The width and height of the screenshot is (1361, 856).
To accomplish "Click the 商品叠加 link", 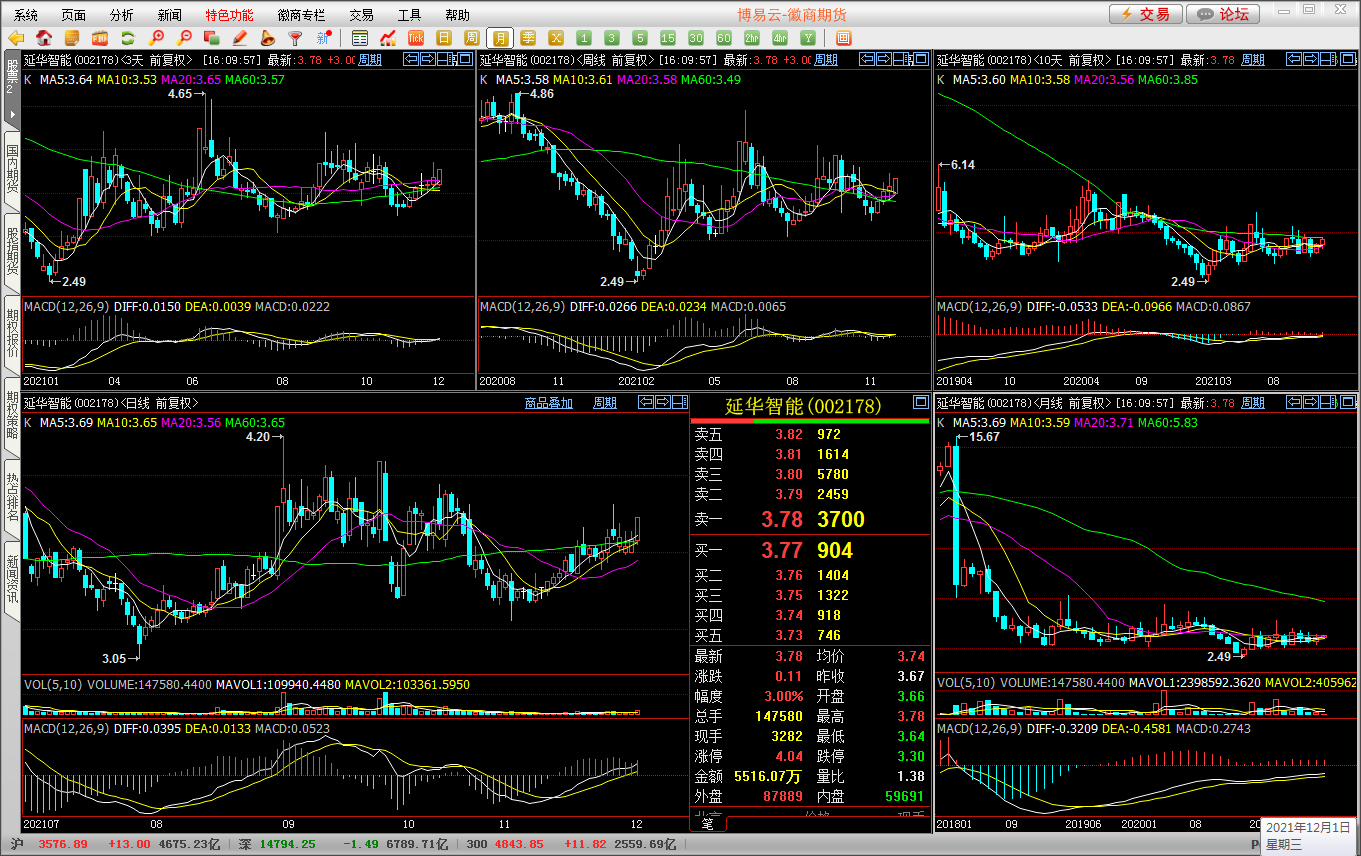I will (549, 403).
